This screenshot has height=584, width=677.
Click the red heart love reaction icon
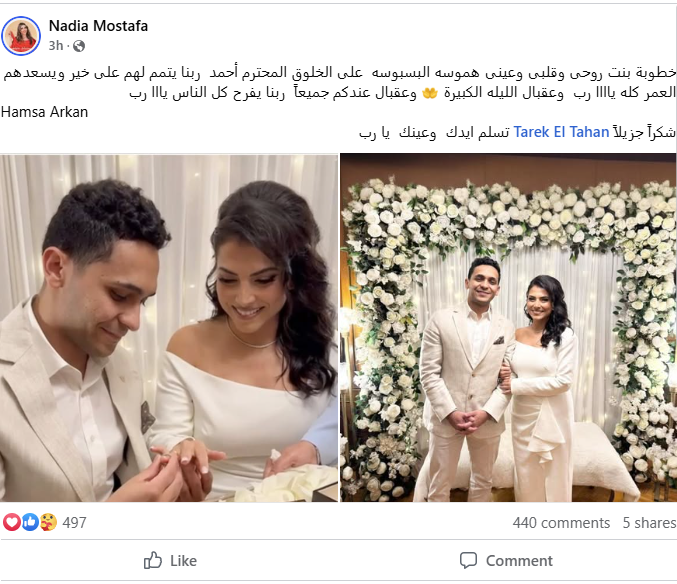[x=12, y=522]
